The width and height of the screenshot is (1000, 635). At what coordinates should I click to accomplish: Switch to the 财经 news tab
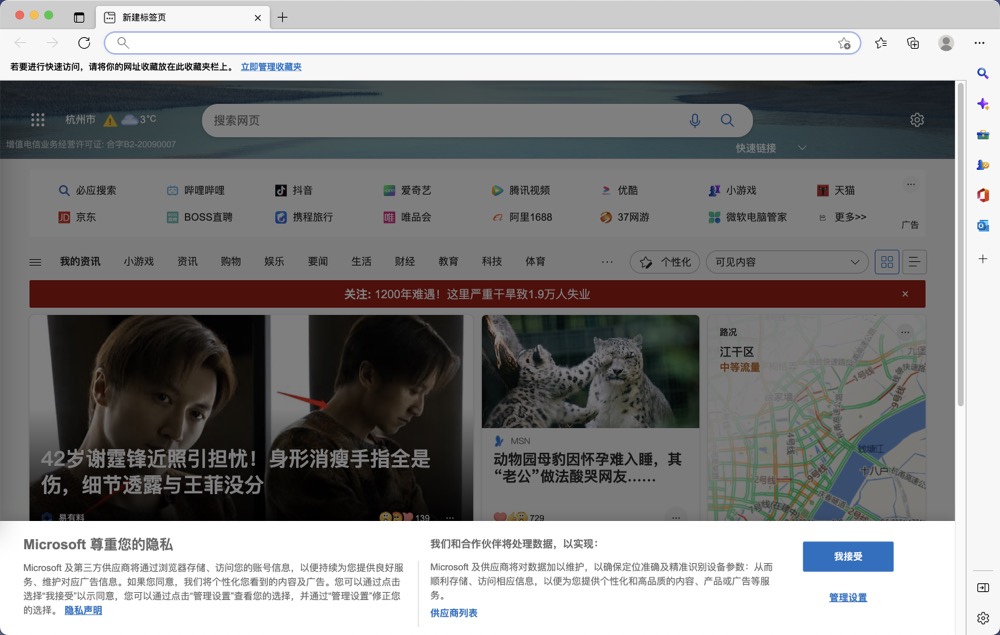coord(404,261)
